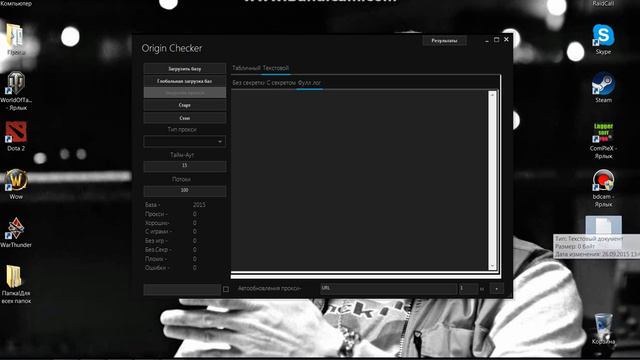Click the Без игр counter label

pos(156,241)
